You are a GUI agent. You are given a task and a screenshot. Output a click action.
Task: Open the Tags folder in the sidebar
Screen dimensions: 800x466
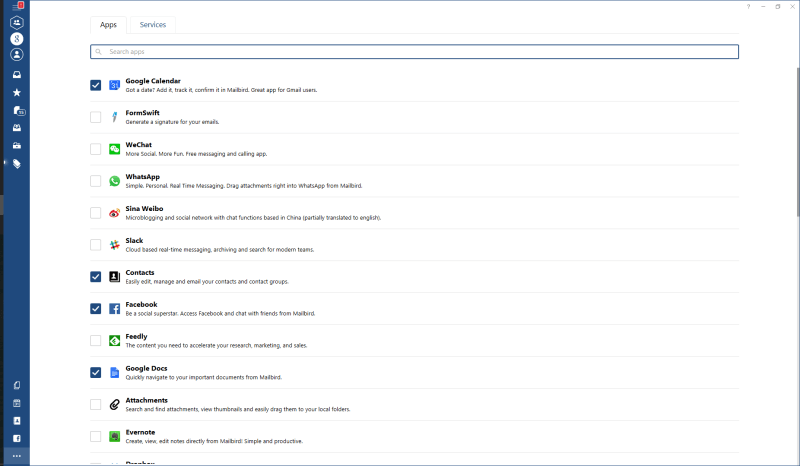pos(17,164)
